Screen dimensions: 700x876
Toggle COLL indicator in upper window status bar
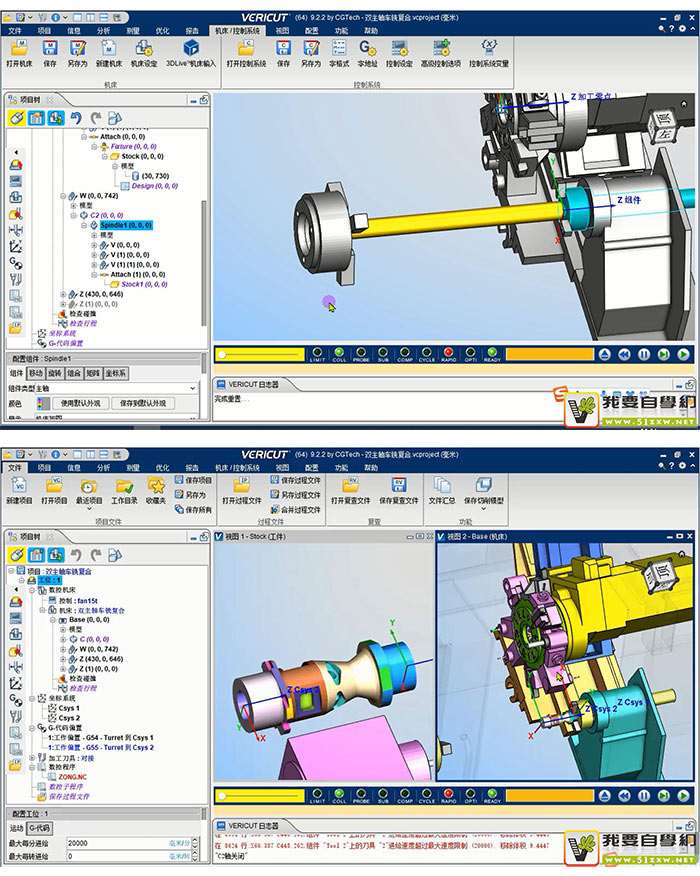tap(339, 353)
